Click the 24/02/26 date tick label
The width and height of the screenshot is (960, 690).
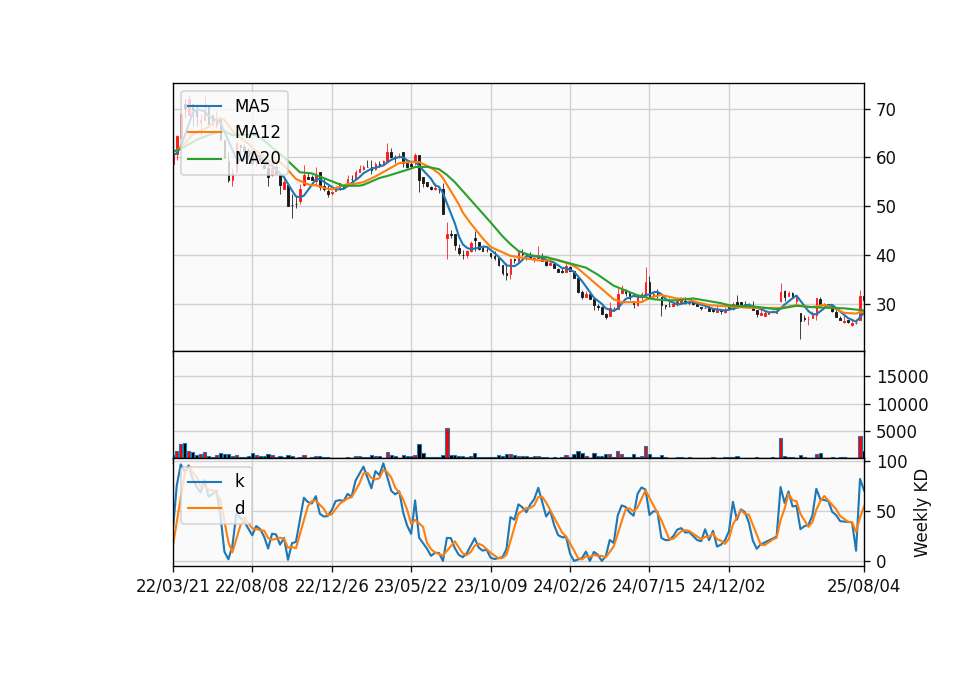coord(569,586)
